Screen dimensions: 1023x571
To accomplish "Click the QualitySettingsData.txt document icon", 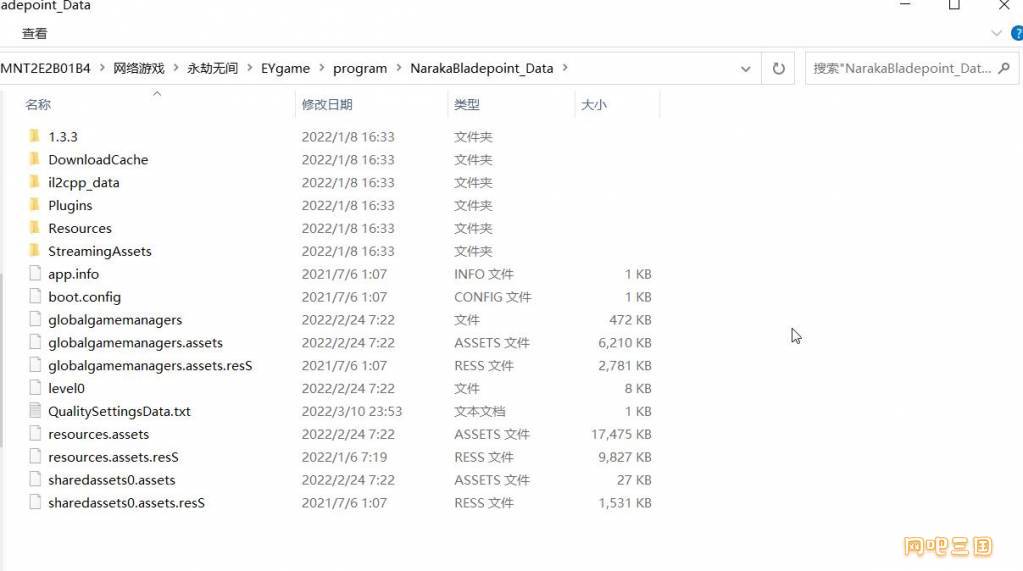I will (x=35, y=410).
